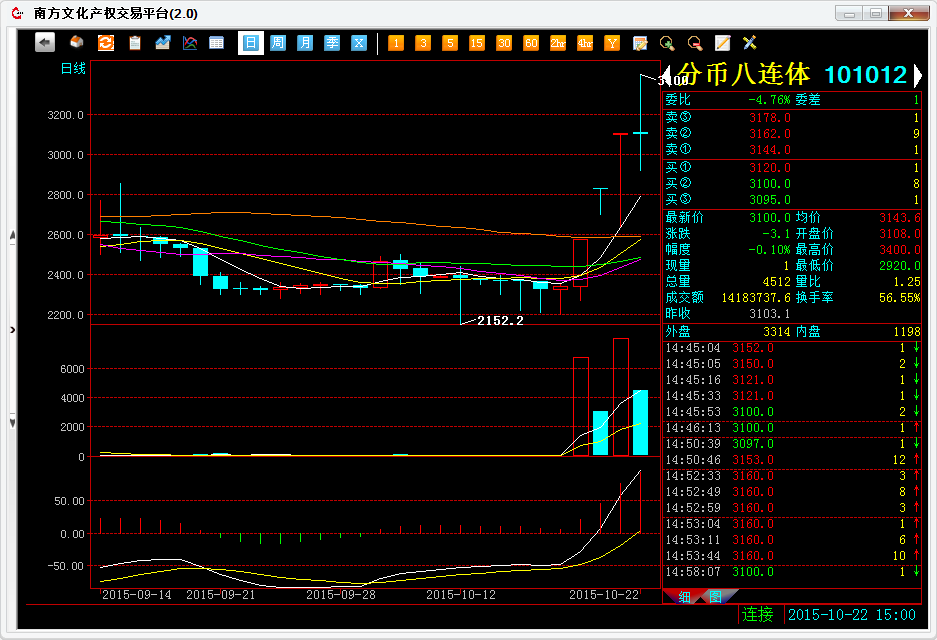Open the data table grid icon
This screenshot has width=937, height=640.
(x=216, y=43)
